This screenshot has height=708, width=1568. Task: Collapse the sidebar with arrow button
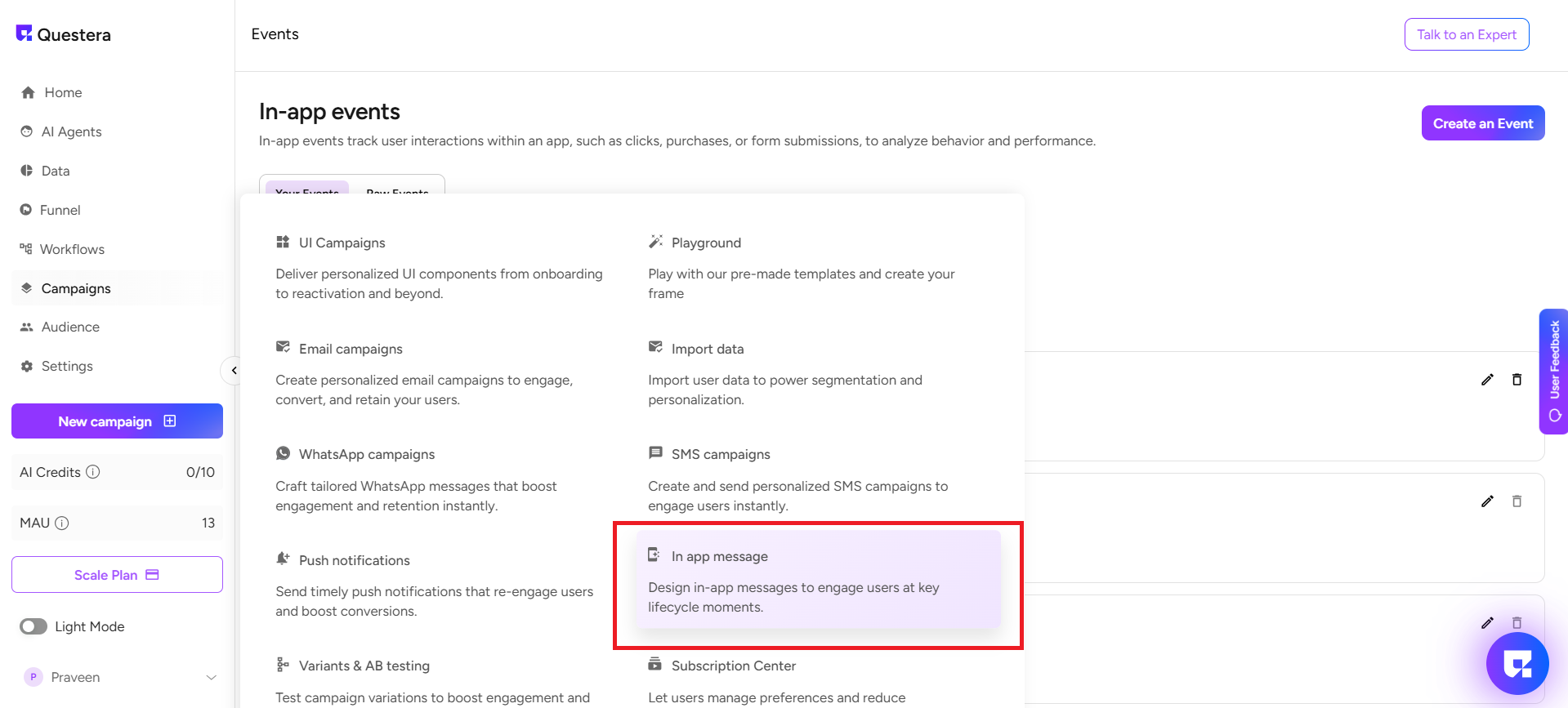pyautogui.click(x=234, y=371)
